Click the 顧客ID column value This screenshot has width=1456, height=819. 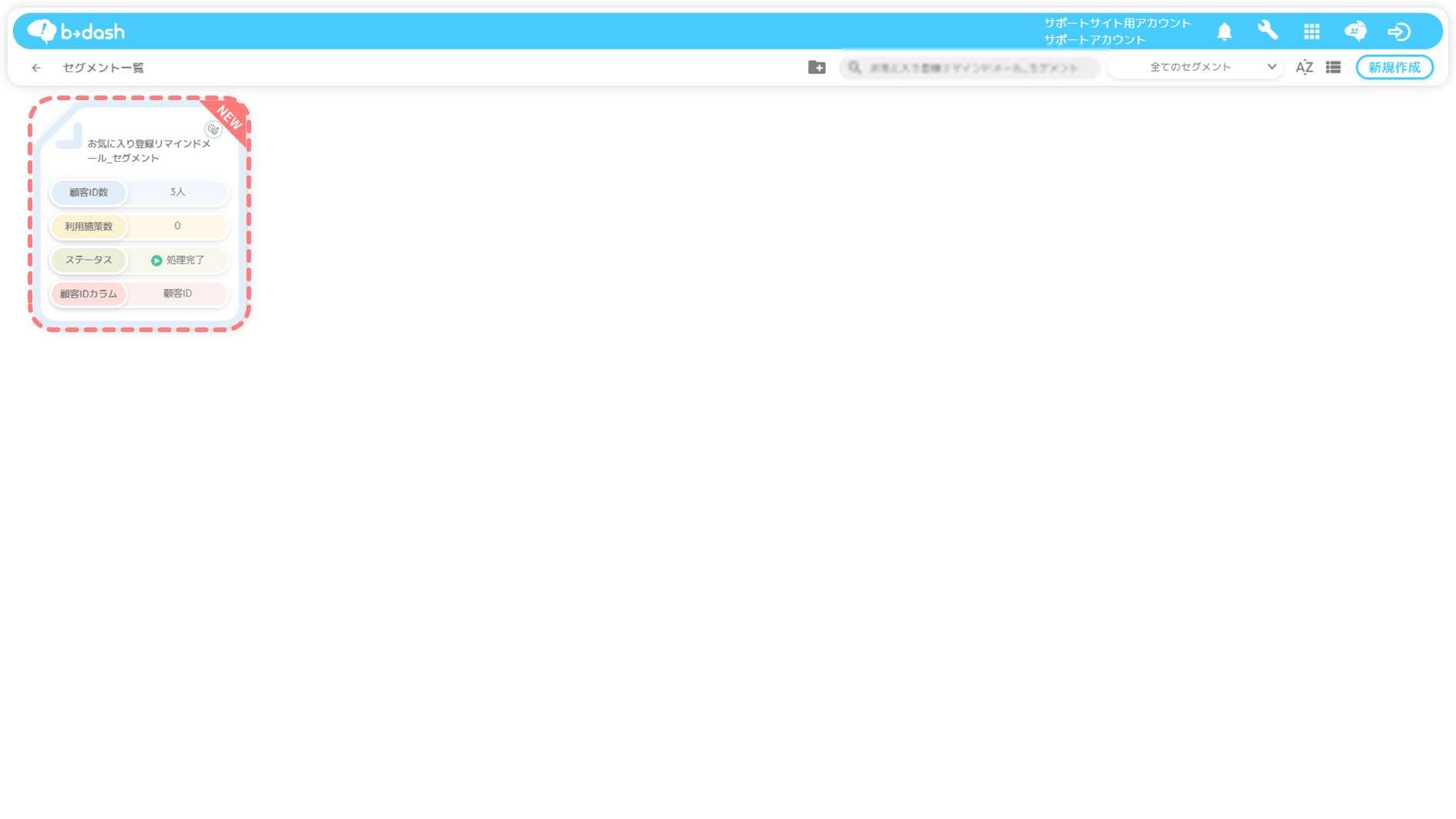click(x=177, y=294)
